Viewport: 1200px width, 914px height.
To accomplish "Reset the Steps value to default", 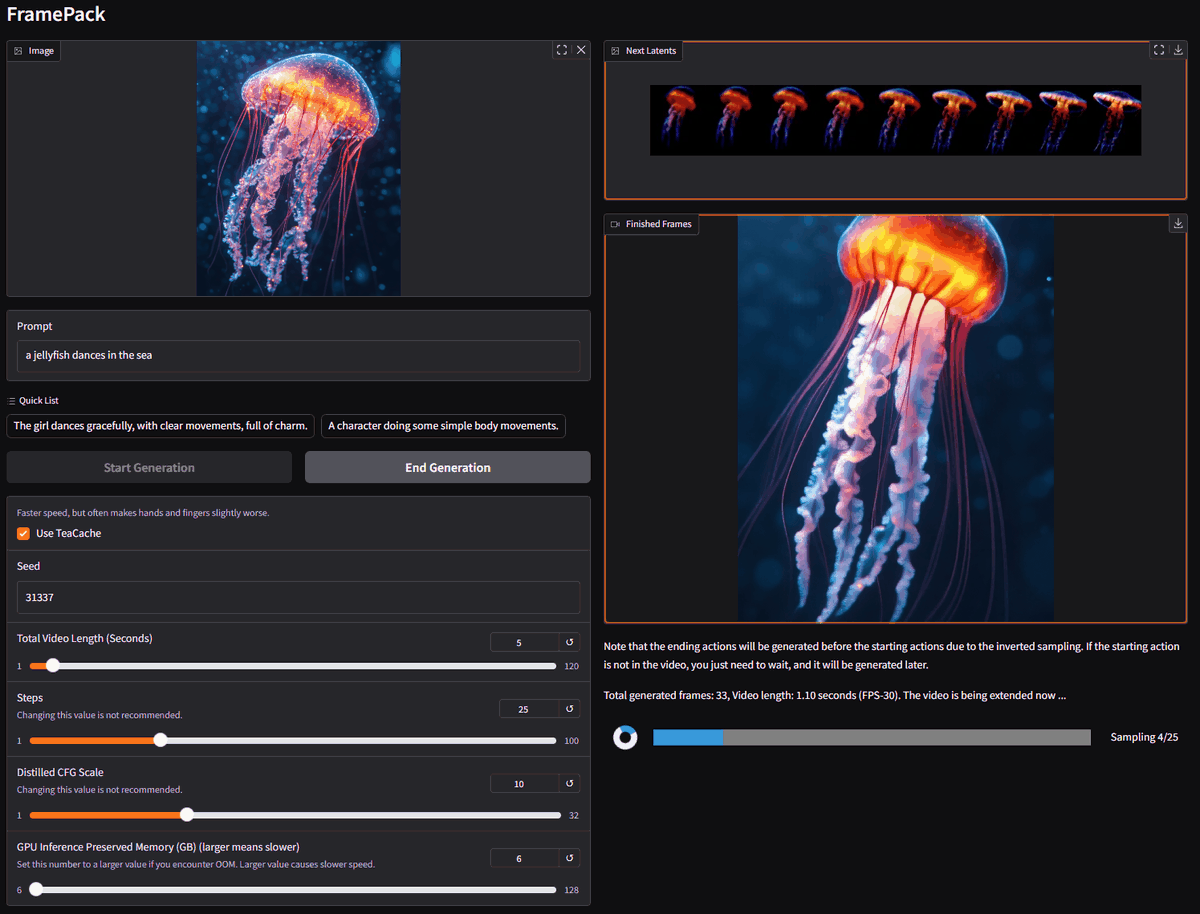I will click(569, 708).
